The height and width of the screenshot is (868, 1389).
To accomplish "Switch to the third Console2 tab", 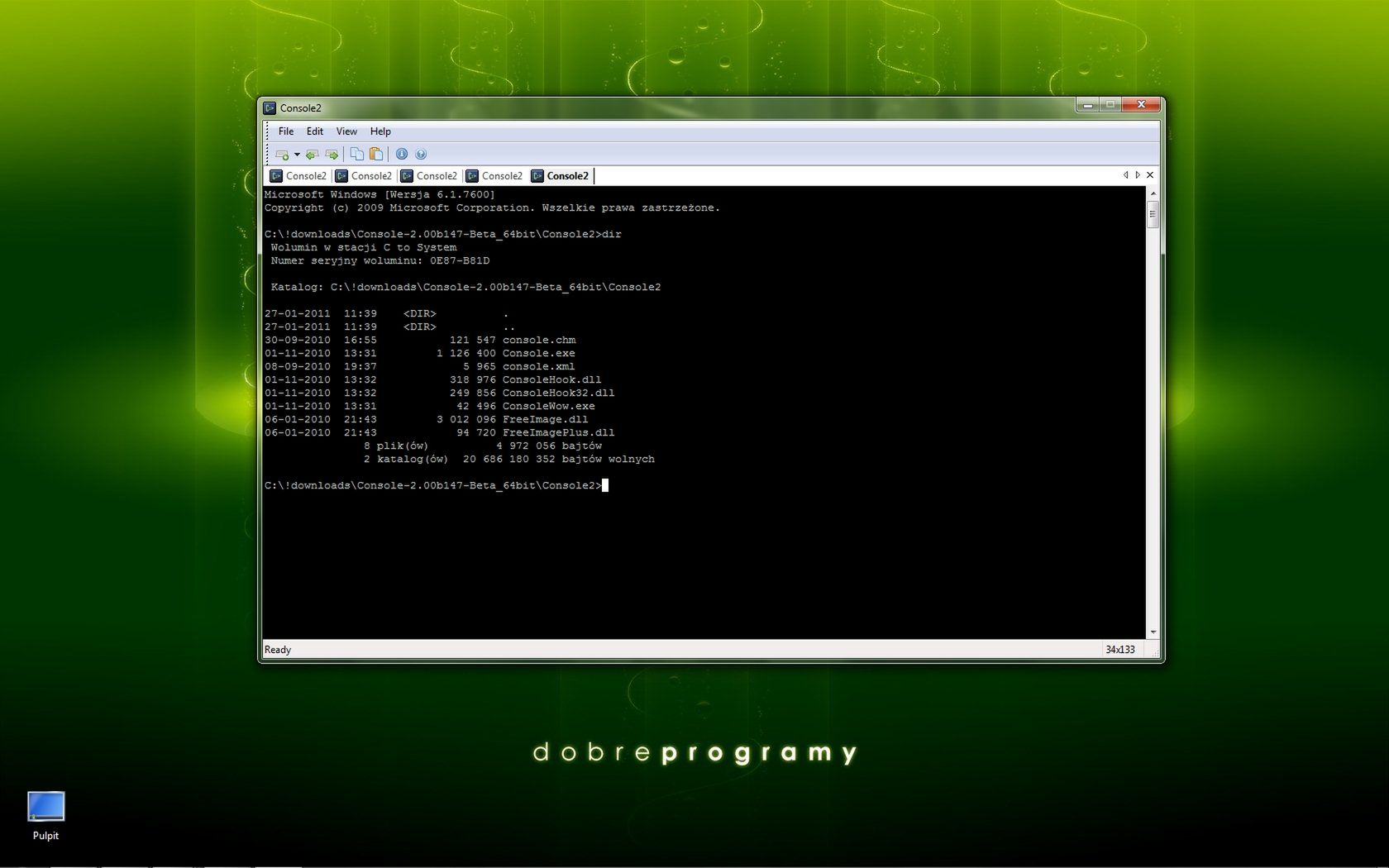I will click(x=429, y=176).
